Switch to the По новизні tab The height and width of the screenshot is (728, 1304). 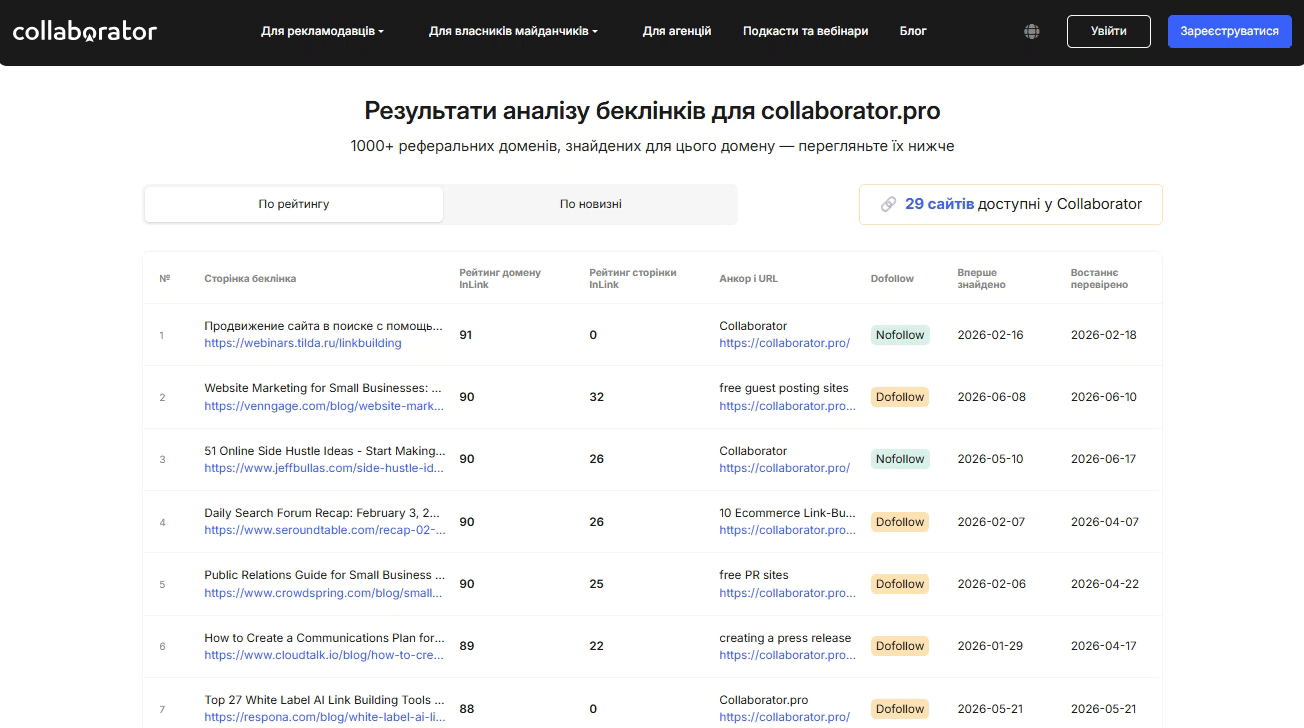point(590,204)
